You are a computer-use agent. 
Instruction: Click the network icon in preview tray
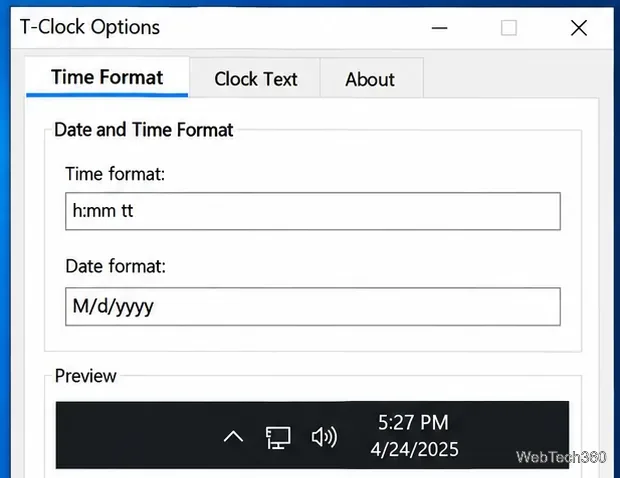click(x=278, y=438)
